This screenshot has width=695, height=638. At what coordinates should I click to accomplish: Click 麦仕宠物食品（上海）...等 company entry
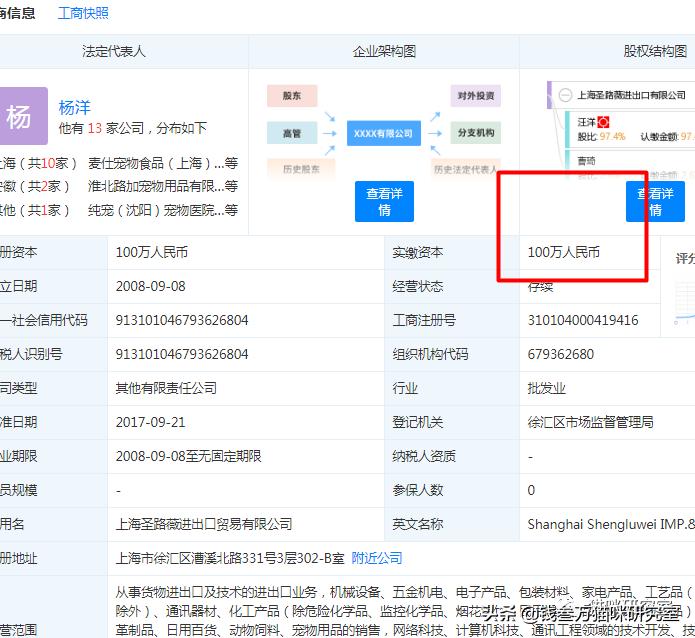click(x=163, y=163)
